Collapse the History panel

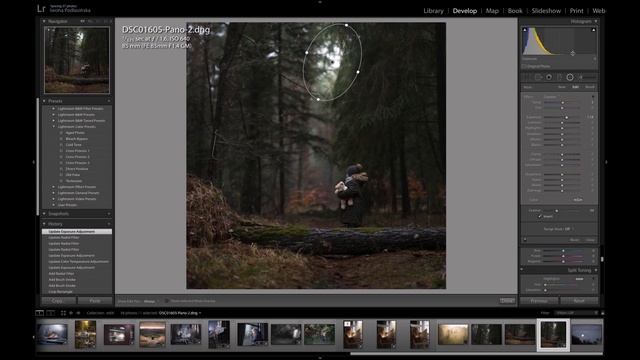[44, 224]
